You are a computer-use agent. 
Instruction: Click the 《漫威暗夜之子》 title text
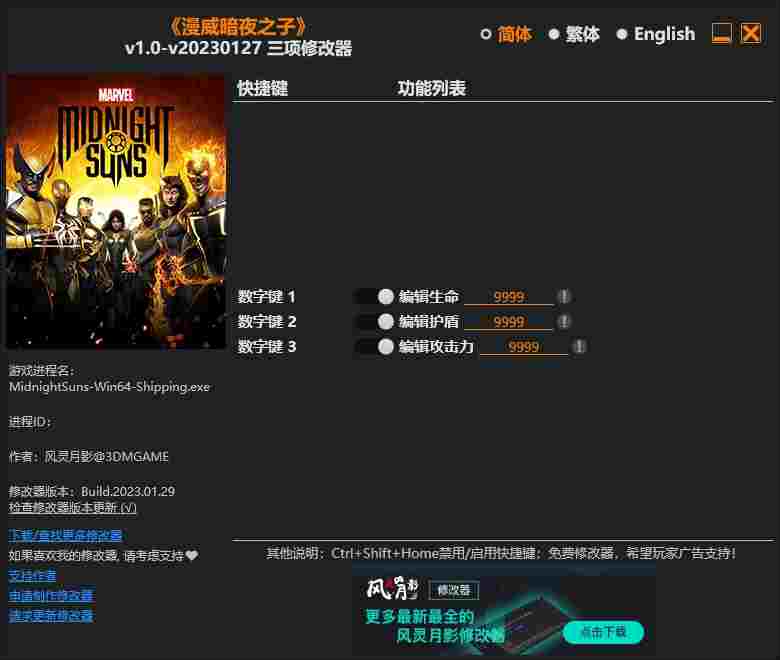pos(238,27)
